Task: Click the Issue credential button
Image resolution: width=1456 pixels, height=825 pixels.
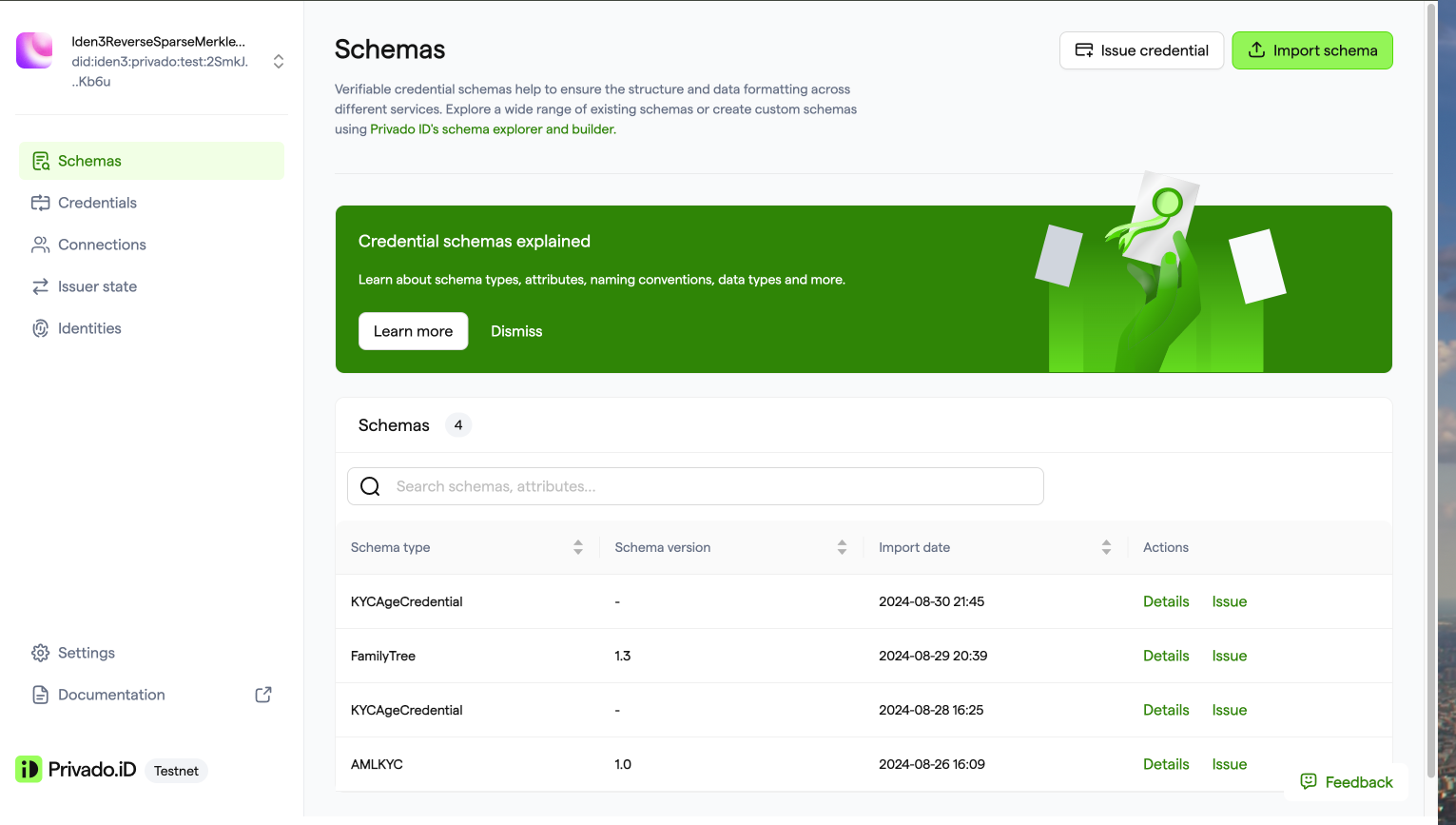Action: click(1141, 50)
